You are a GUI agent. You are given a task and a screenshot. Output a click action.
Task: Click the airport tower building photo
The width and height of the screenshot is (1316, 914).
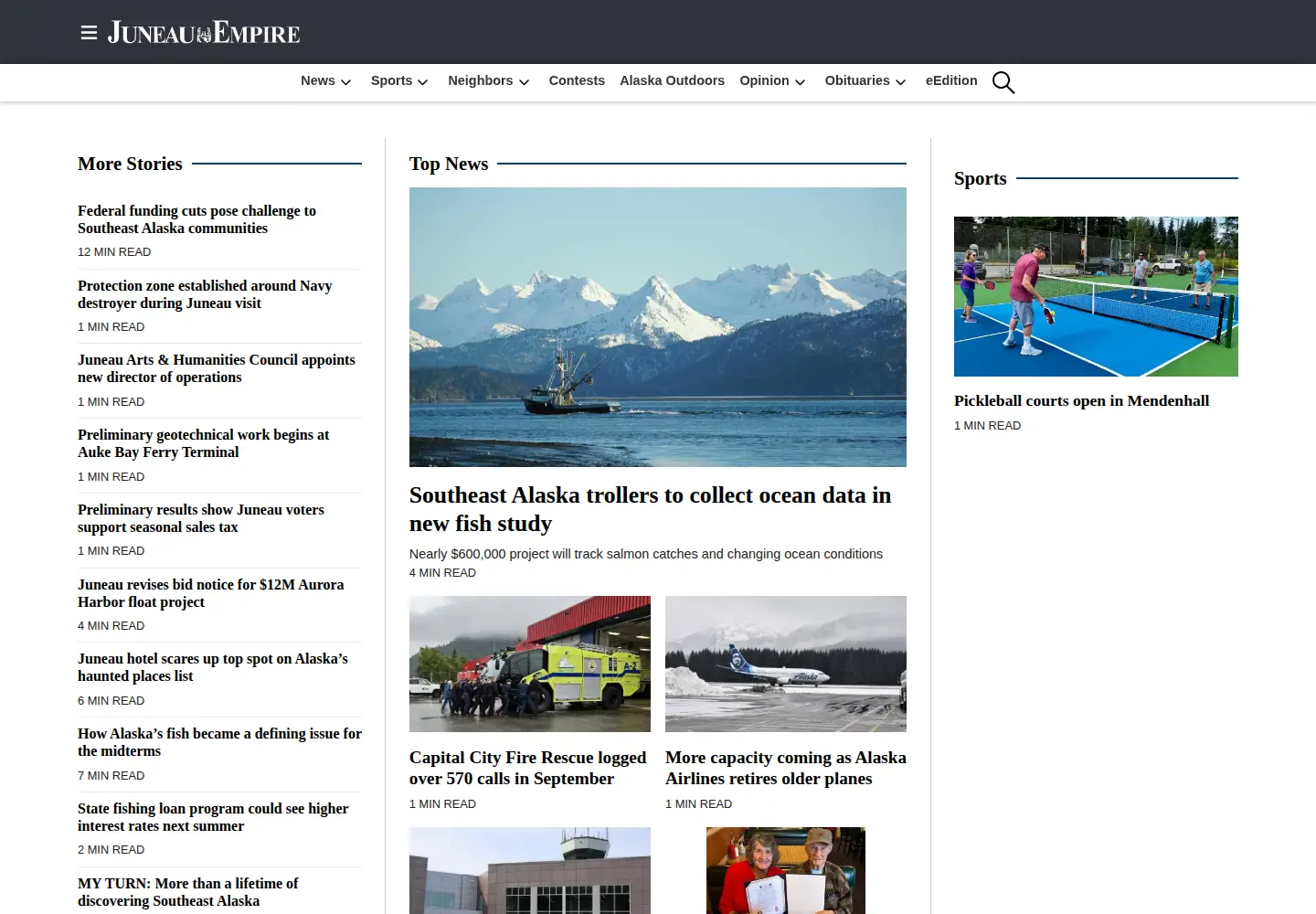click(x=530, y=870)
